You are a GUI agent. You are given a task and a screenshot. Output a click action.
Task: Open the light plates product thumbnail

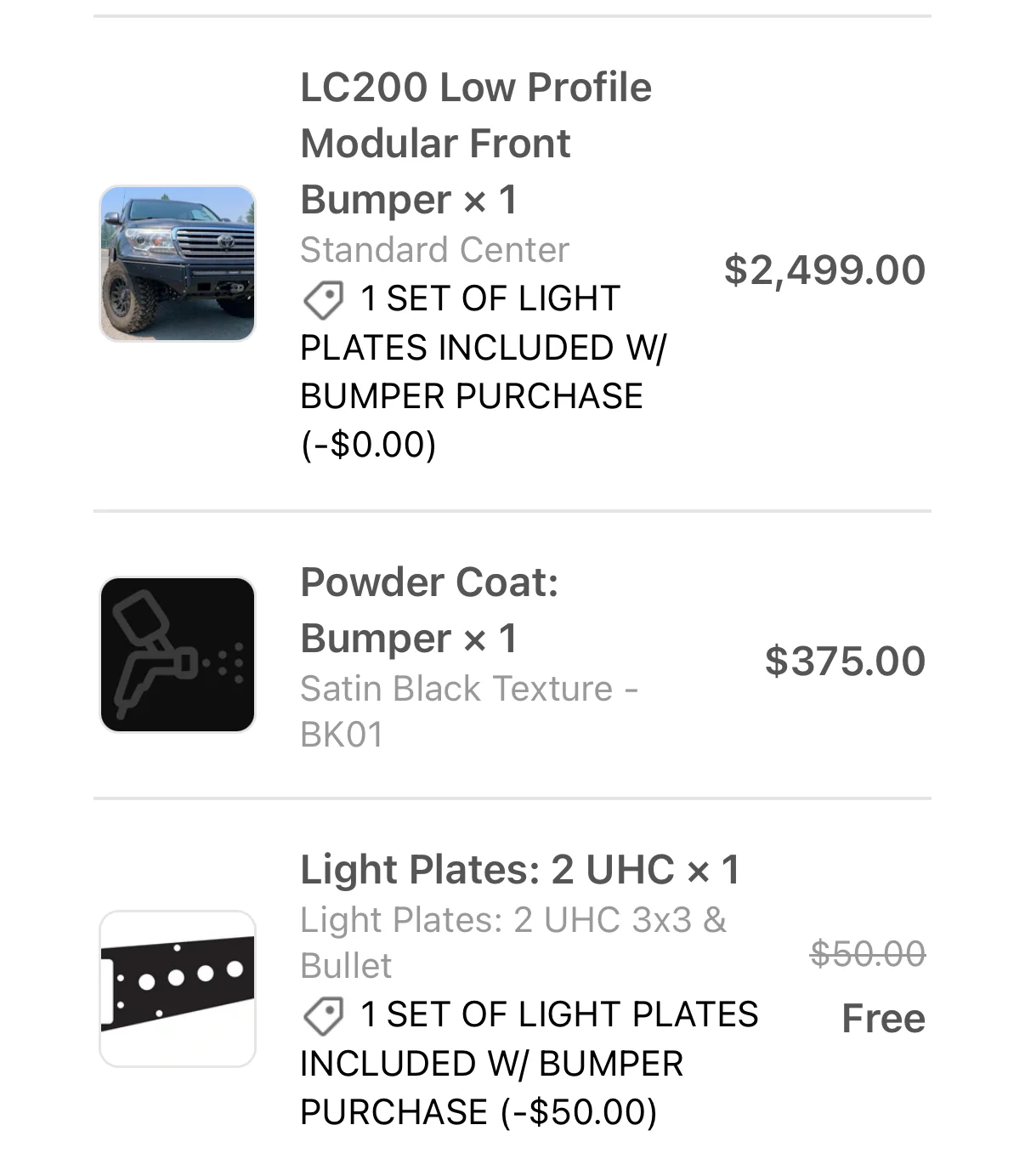[x=178, y=989]
